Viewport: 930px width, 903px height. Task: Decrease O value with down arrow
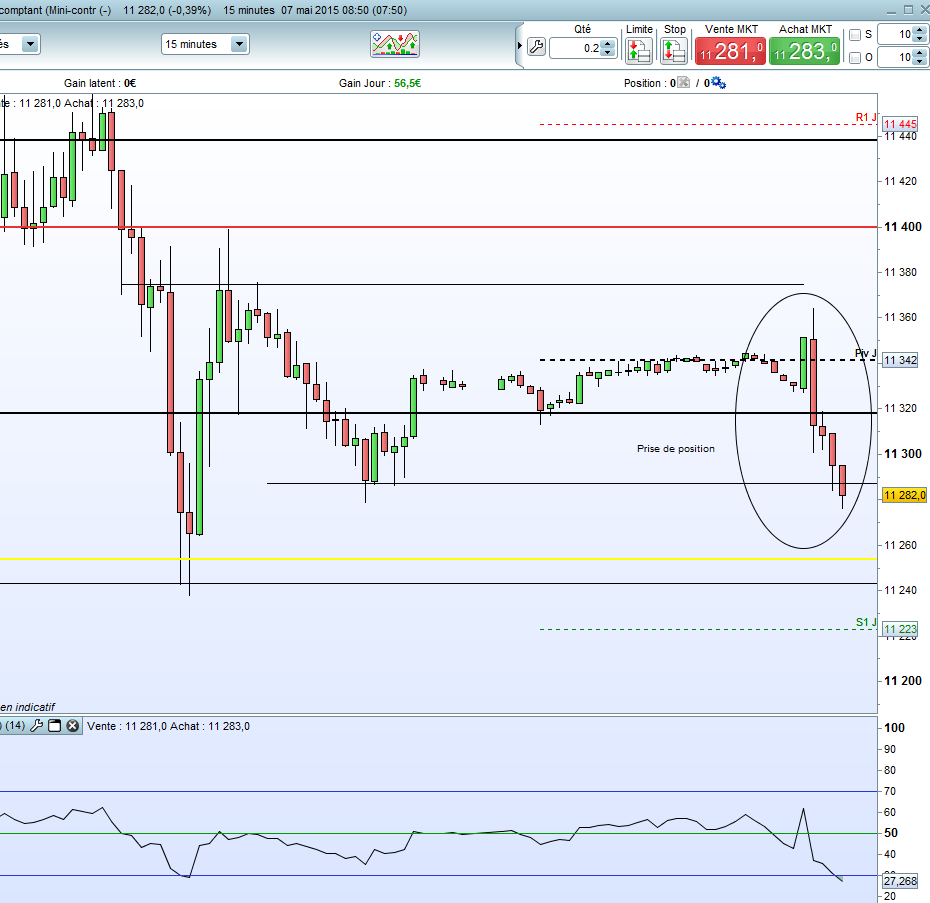pos(919,62)
